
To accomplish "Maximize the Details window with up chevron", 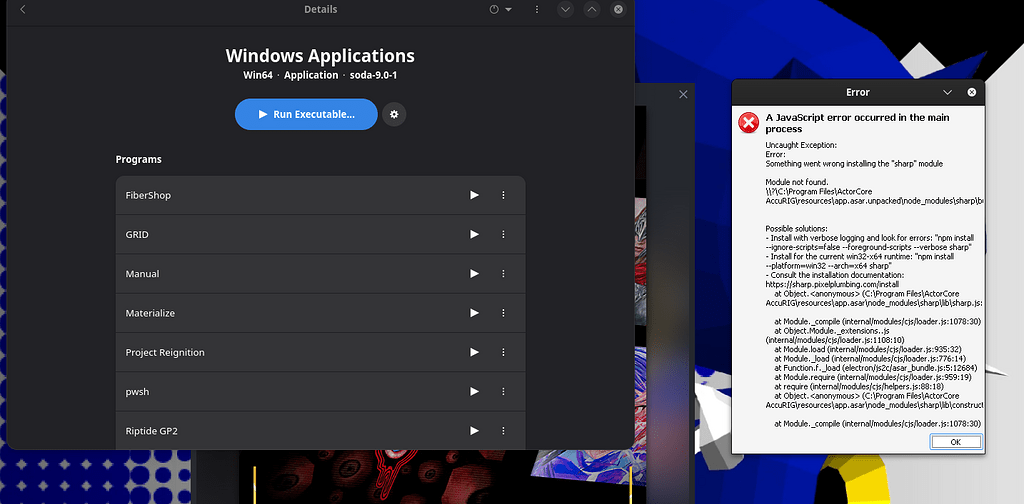I will coord(592,10).
